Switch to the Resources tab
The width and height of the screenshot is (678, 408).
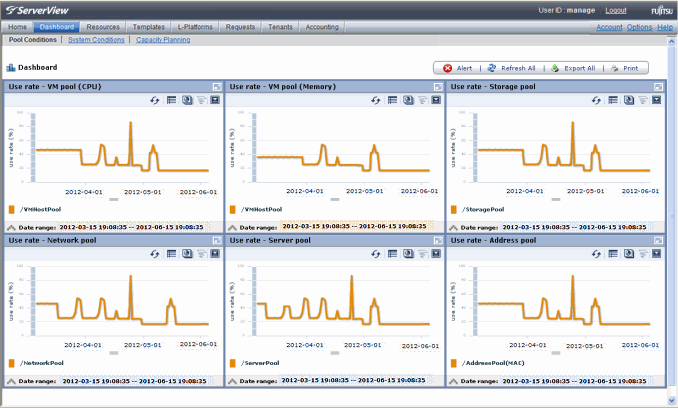102,27
